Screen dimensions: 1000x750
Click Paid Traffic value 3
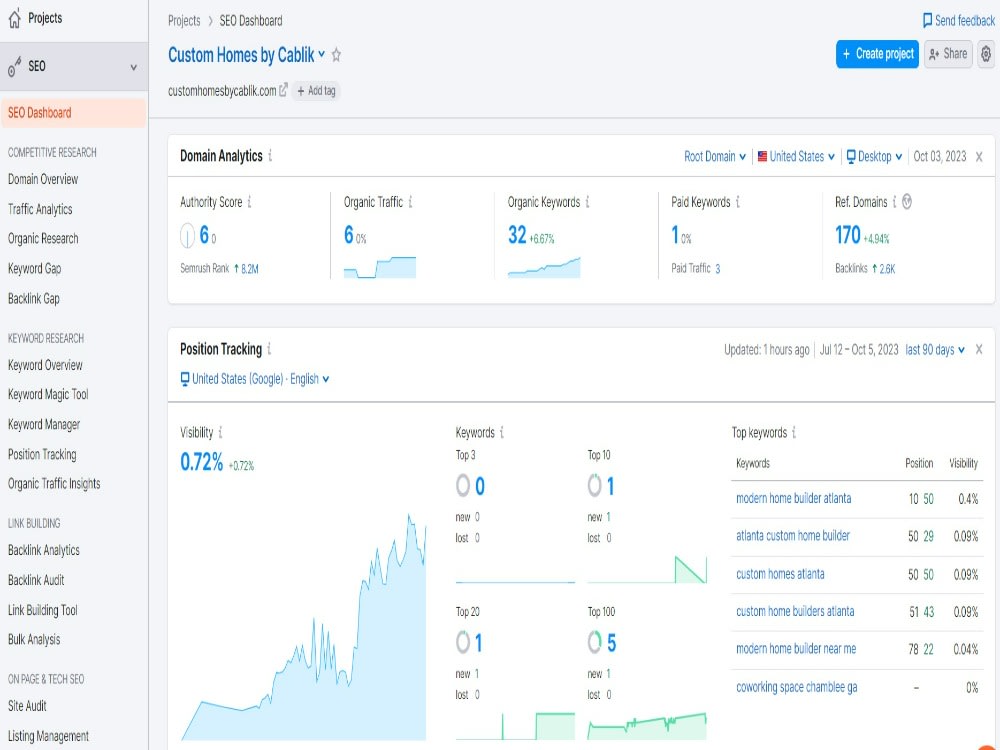[717, 268]
